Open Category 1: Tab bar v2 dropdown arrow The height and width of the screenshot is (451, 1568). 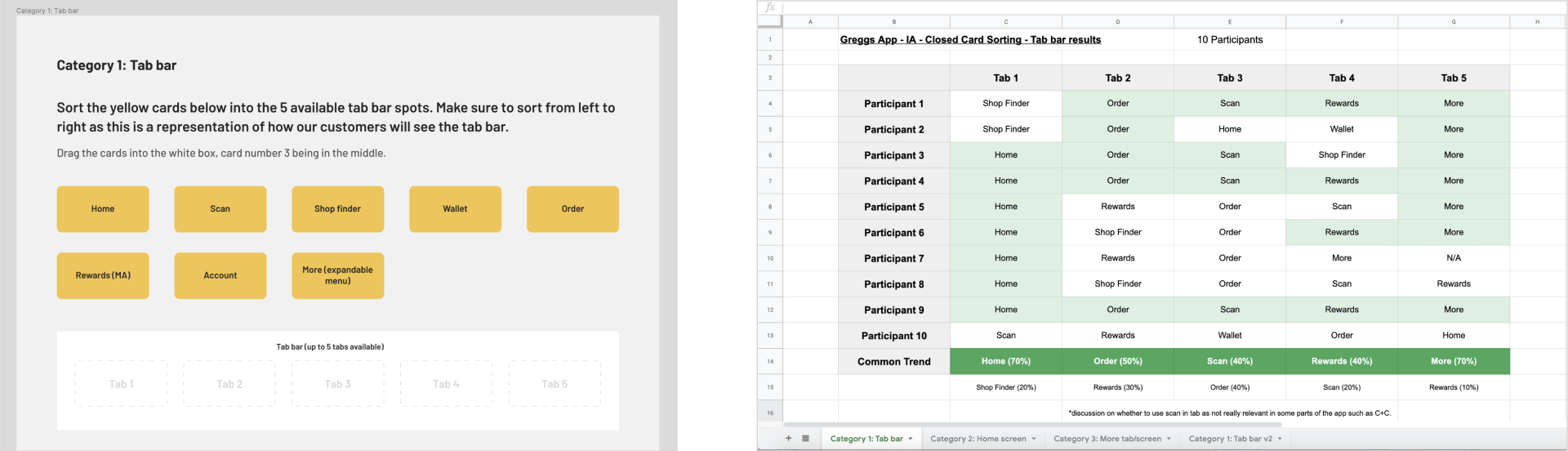pos(1280,439)
